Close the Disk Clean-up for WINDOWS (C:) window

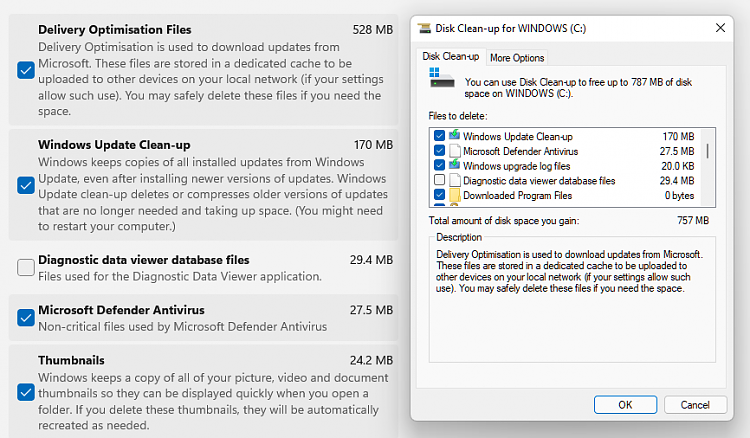(x=720, y=28)
